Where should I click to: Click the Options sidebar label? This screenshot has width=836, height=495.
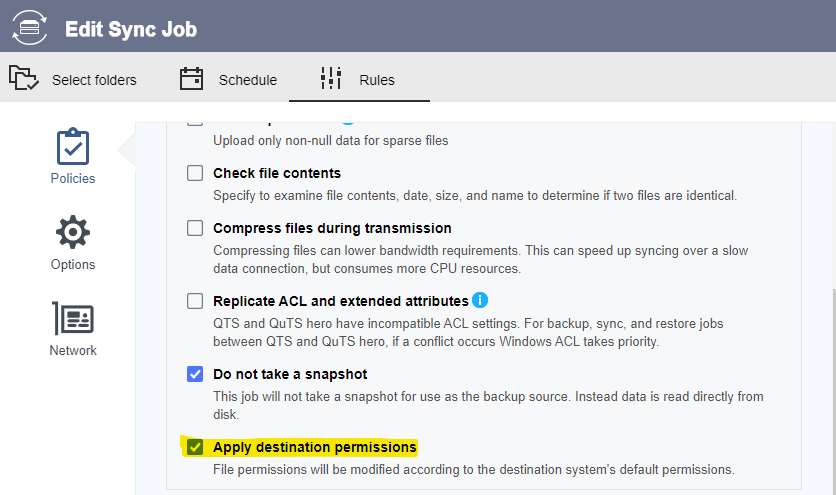(x=73, y=265)
